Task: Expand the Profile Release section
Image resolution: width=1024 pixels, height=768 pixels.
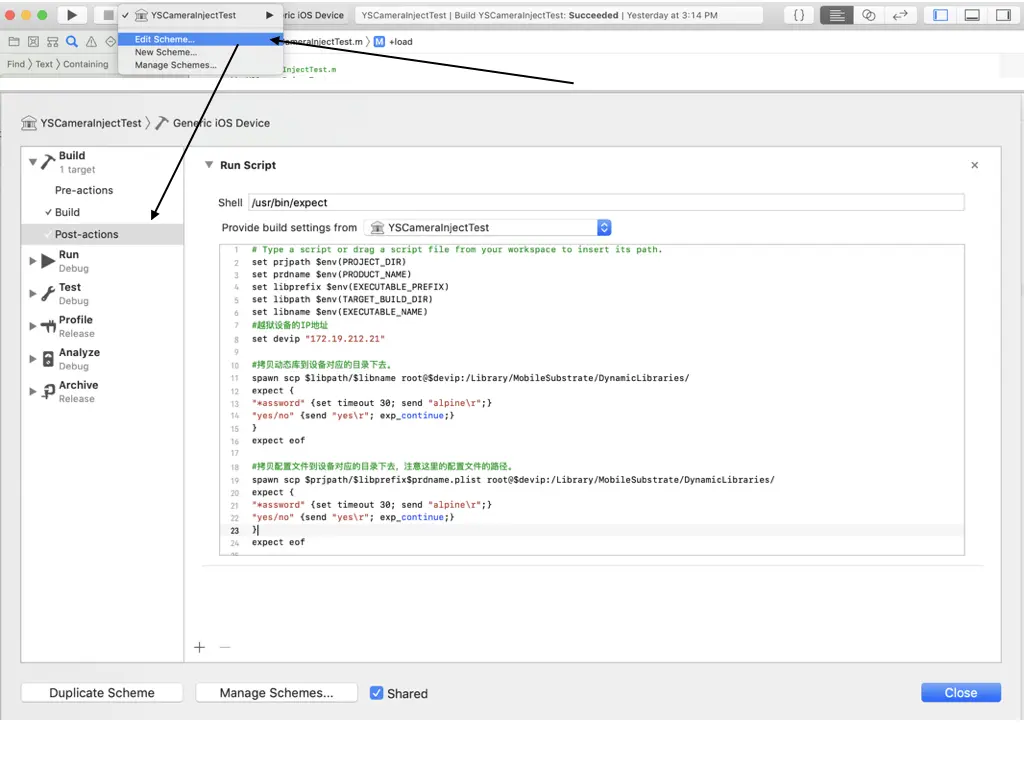Action: click(33, 326)
